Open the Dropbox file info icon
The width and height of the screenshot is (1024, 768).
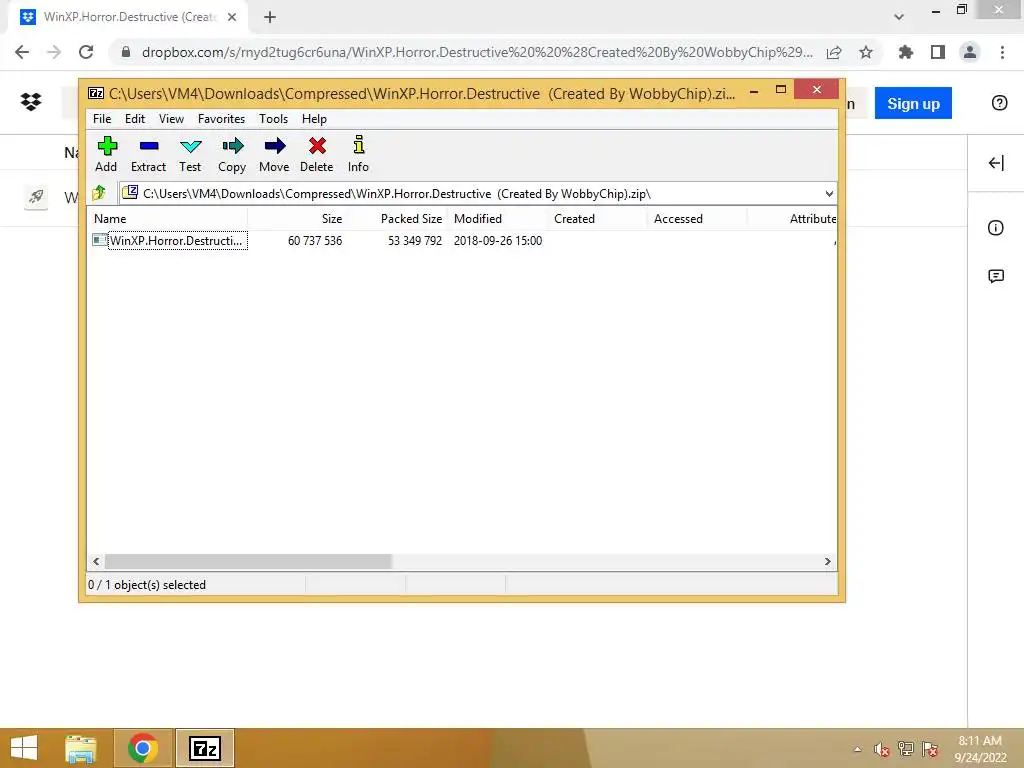995,228
